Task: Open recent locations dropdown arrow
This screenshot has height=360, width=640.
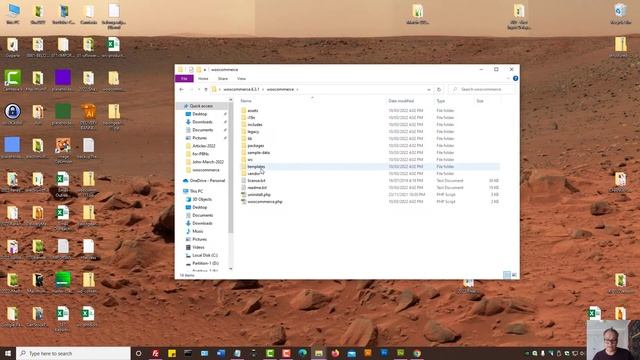Action: 199,89
